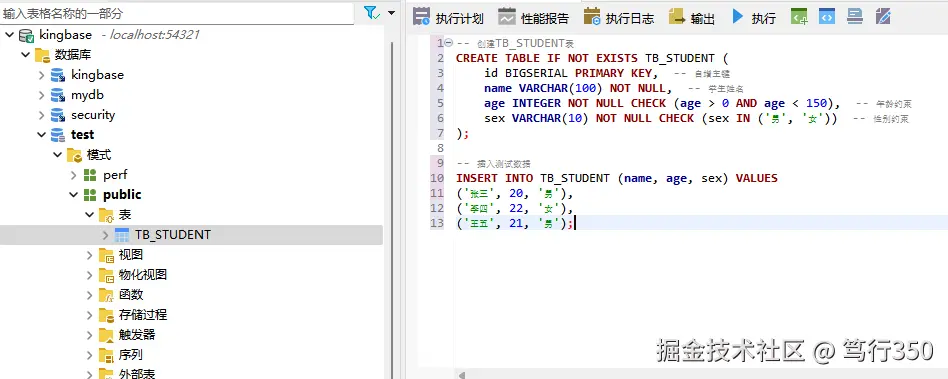Click the security database icon

pos(58,115)
